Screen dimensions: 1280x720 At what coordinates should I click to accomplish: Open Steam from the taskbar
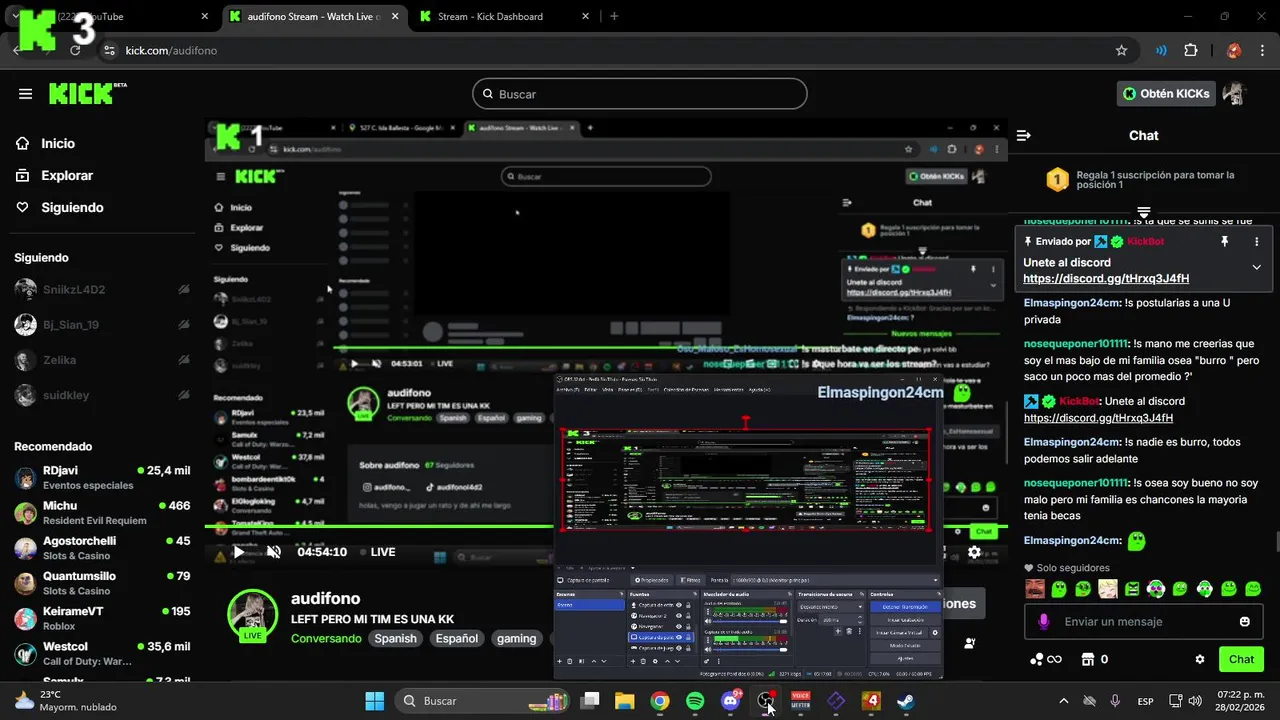point(905,701)
